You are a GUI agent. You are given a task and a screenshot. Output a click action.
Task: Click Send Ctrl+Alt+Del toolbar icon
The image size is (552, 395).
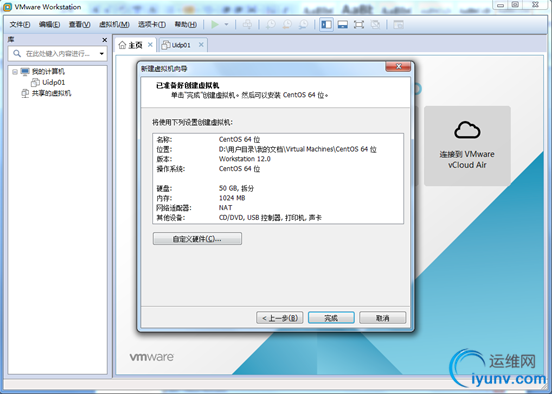click(247, 24)
